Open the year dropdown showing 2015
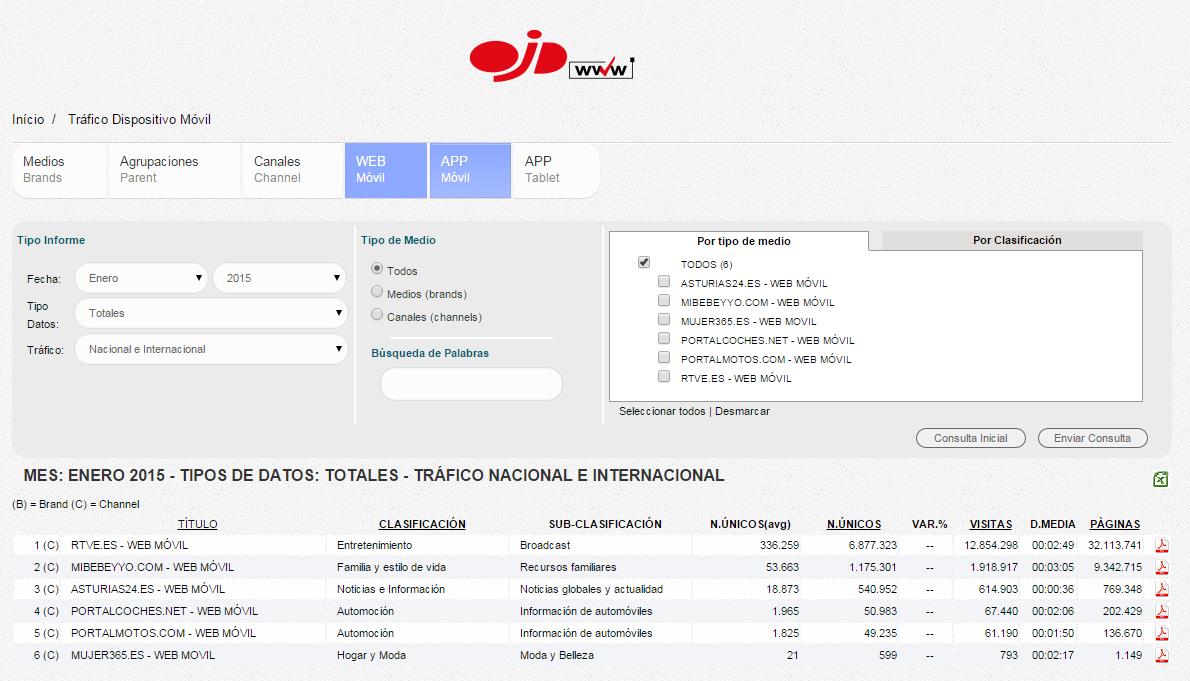 tap(279, 278)
